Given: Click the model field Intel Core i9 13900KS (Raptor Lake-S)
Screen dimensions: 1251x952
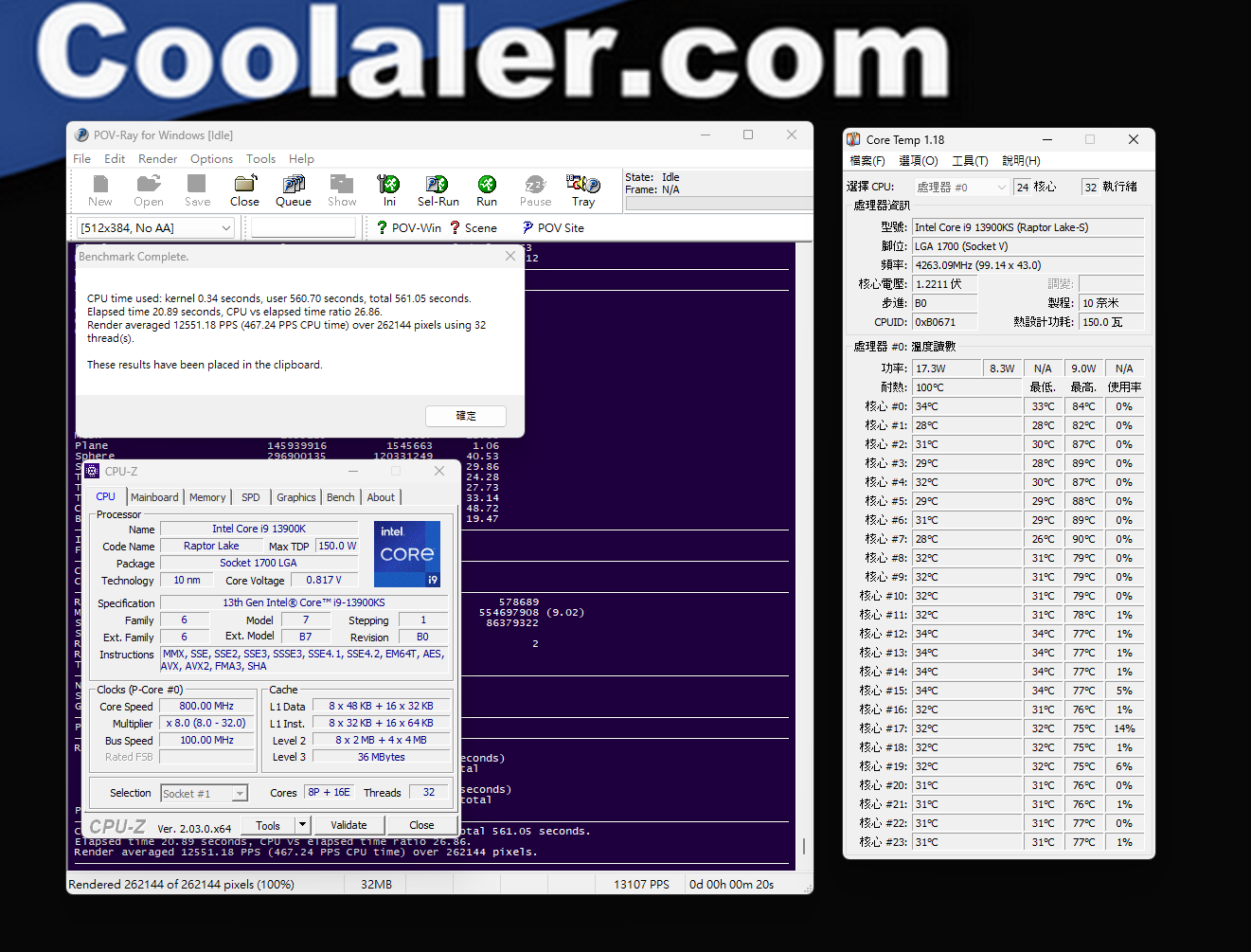Looking at the screenshot, I should click(x=1028, y=227).
